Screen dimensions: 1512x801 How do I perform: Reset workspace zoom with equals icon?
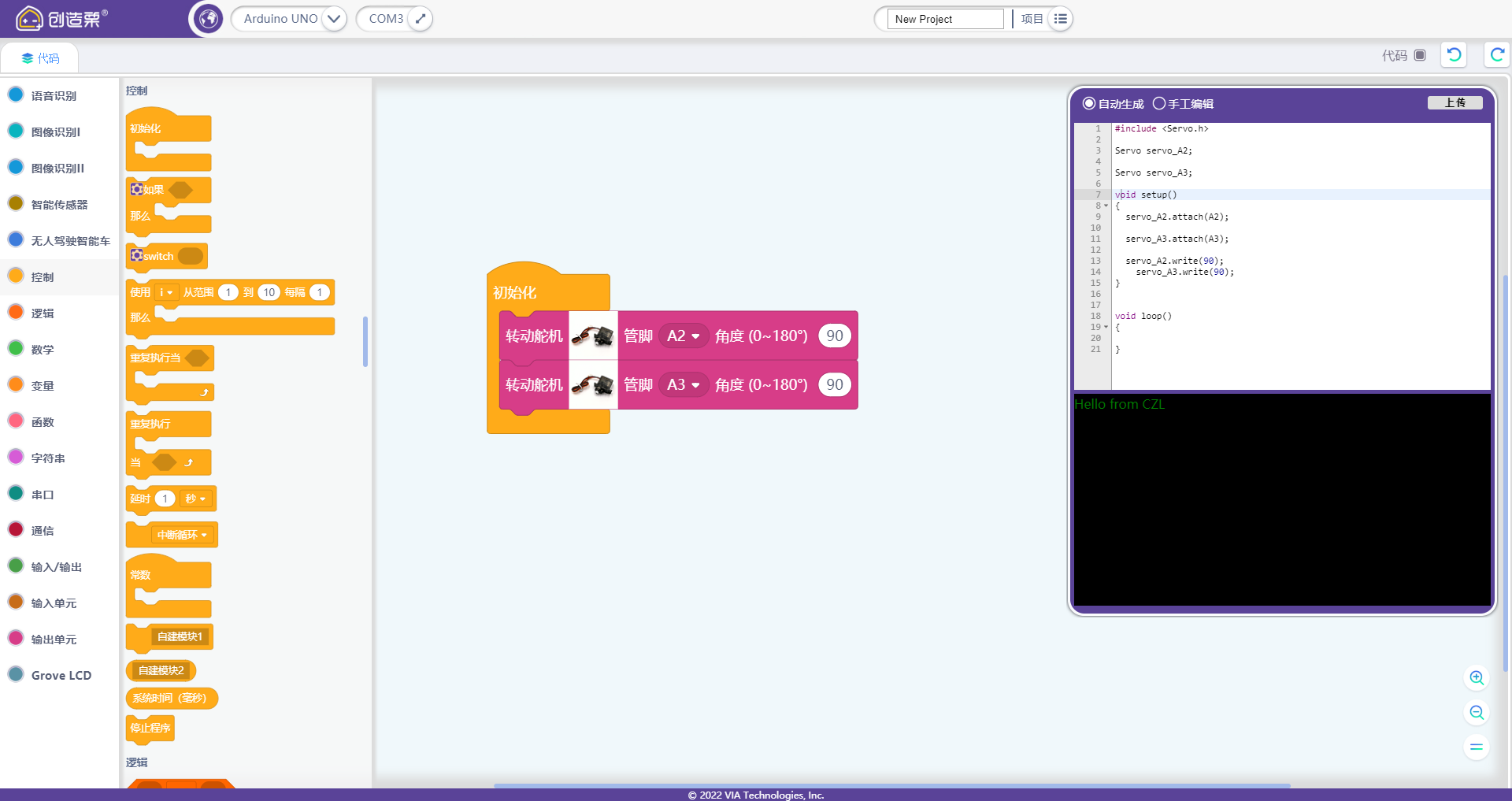pos(1477,747)
